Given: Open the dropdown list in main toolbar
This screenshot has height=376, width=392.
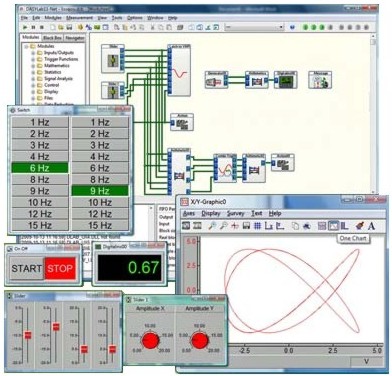Looking at the screenshot, I should click(x=281, y=27).
